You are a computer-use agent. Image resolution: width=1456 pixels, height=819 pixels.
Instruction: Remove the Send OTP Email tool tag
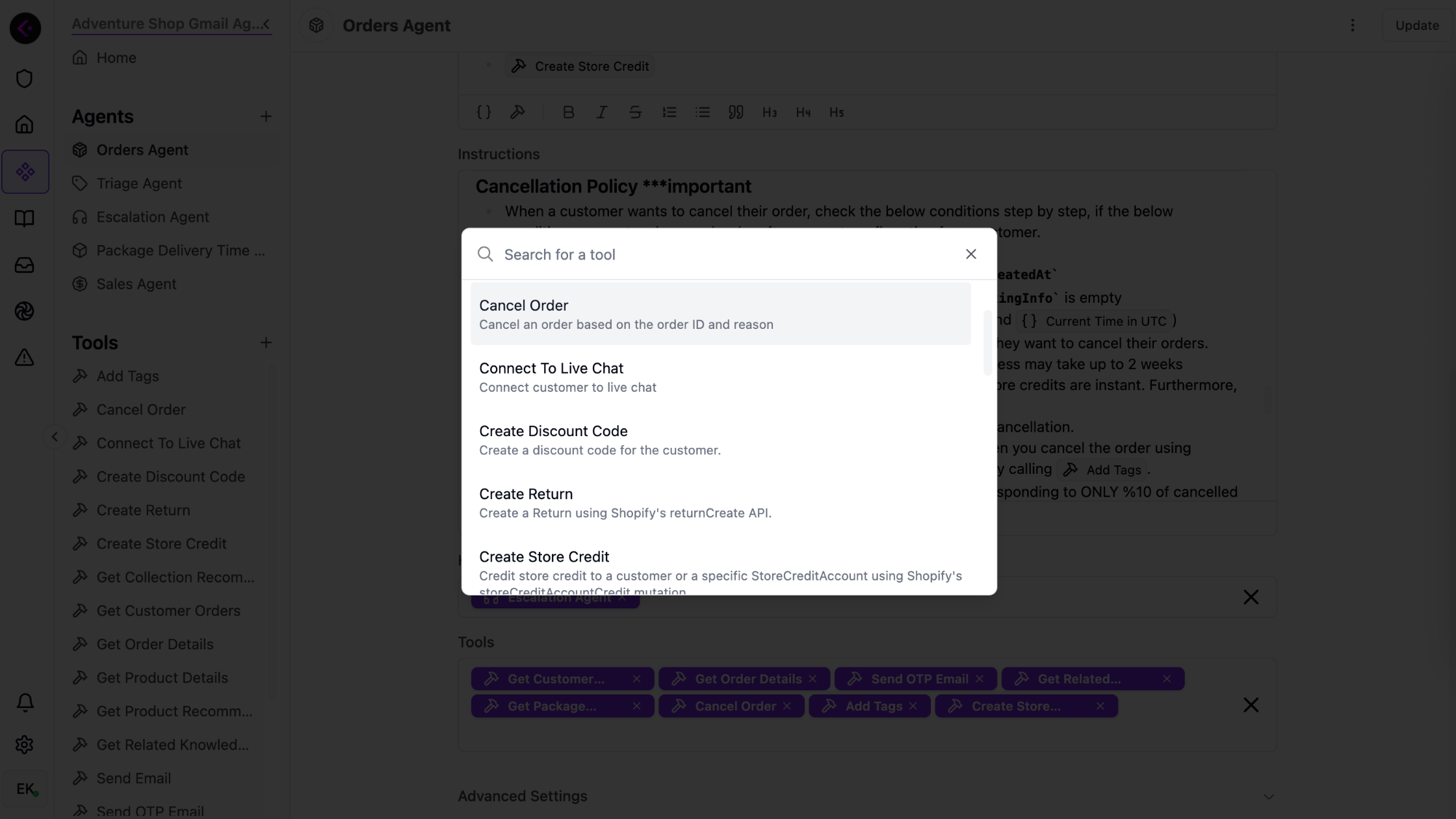pos(980,679)
